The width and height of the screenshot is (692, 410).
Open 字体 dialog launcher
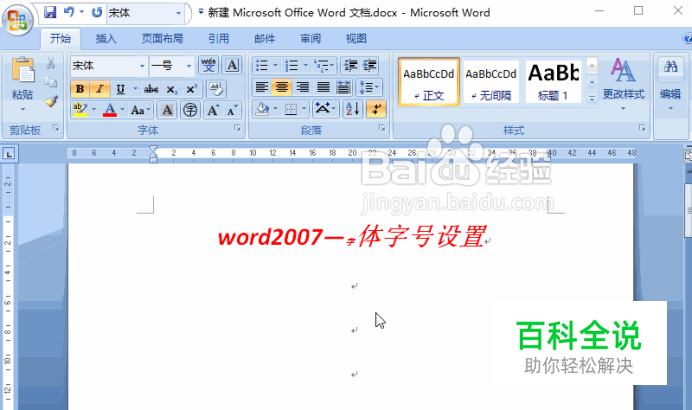(237, 128)
